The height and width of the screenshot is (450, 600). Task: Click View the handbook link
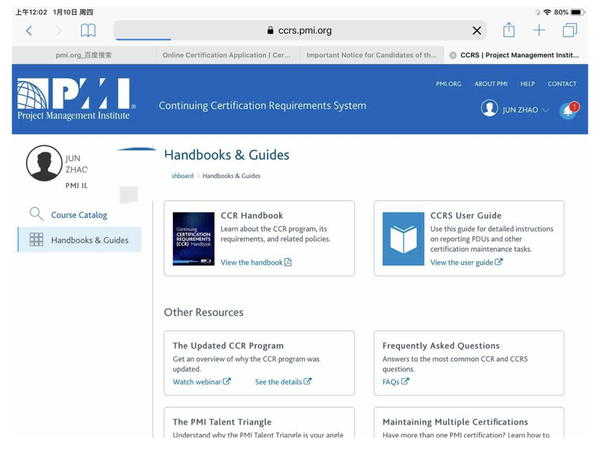tap(256, 262)
